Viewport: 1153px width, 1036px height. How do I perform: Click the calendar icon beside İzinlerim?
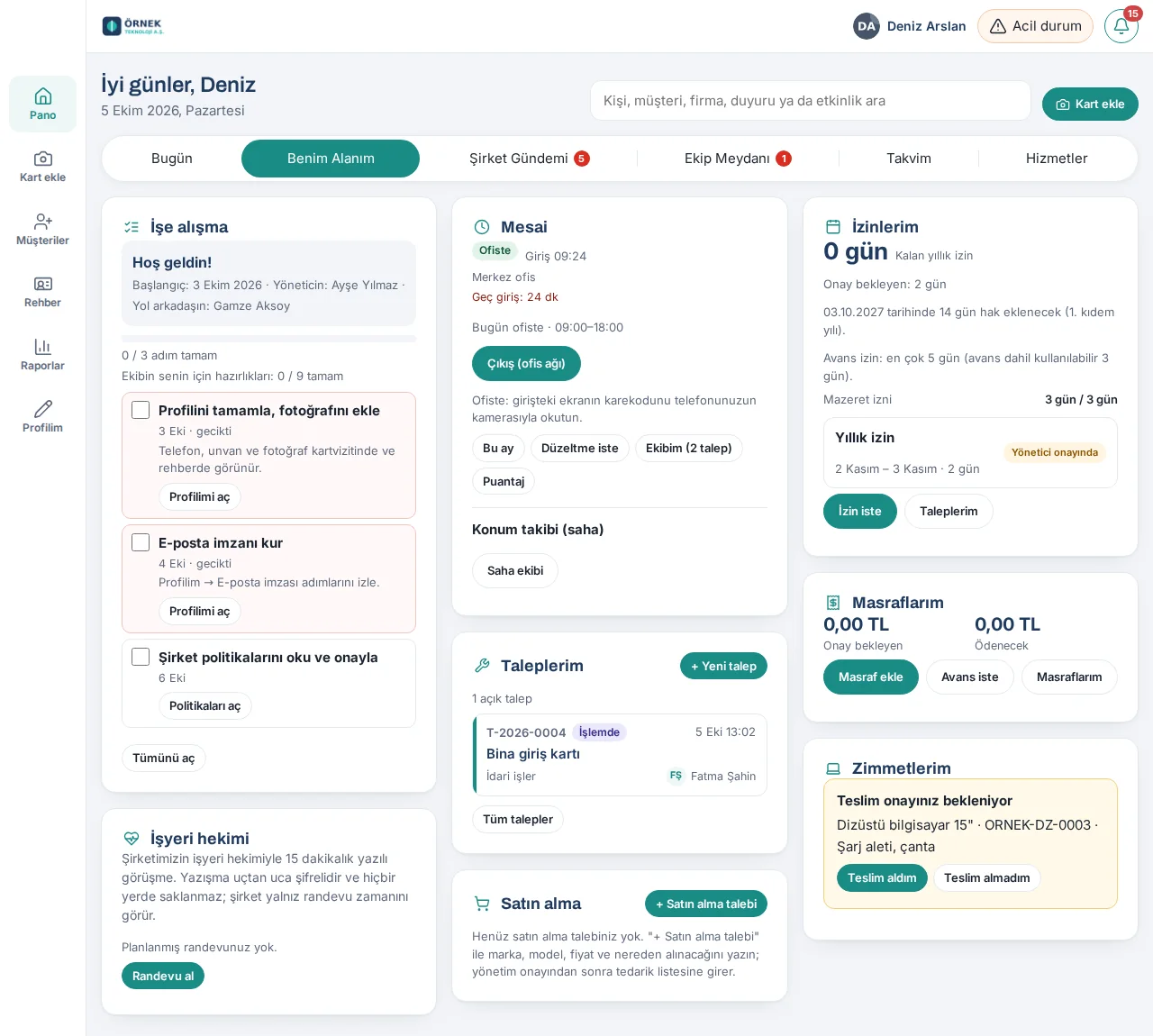point(833,227)
